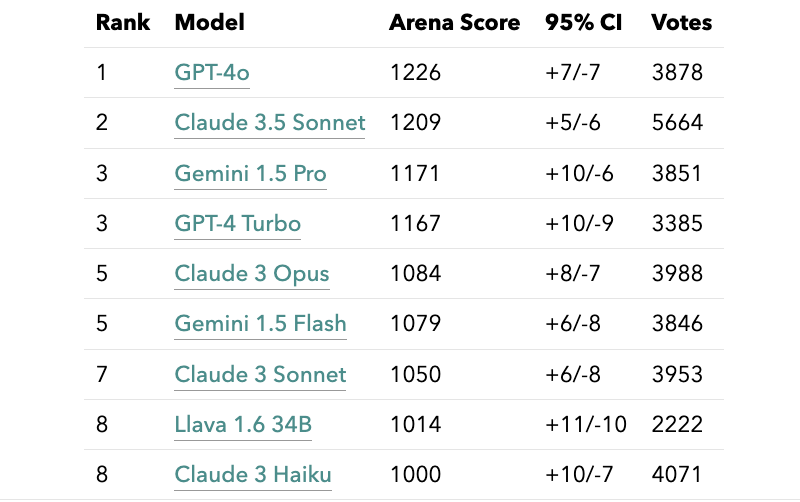Image resolution: width=800 pixels, height=502 pixels.
Task: Click the Claude 3.5 Sonnet link
Action: point(270,123)
